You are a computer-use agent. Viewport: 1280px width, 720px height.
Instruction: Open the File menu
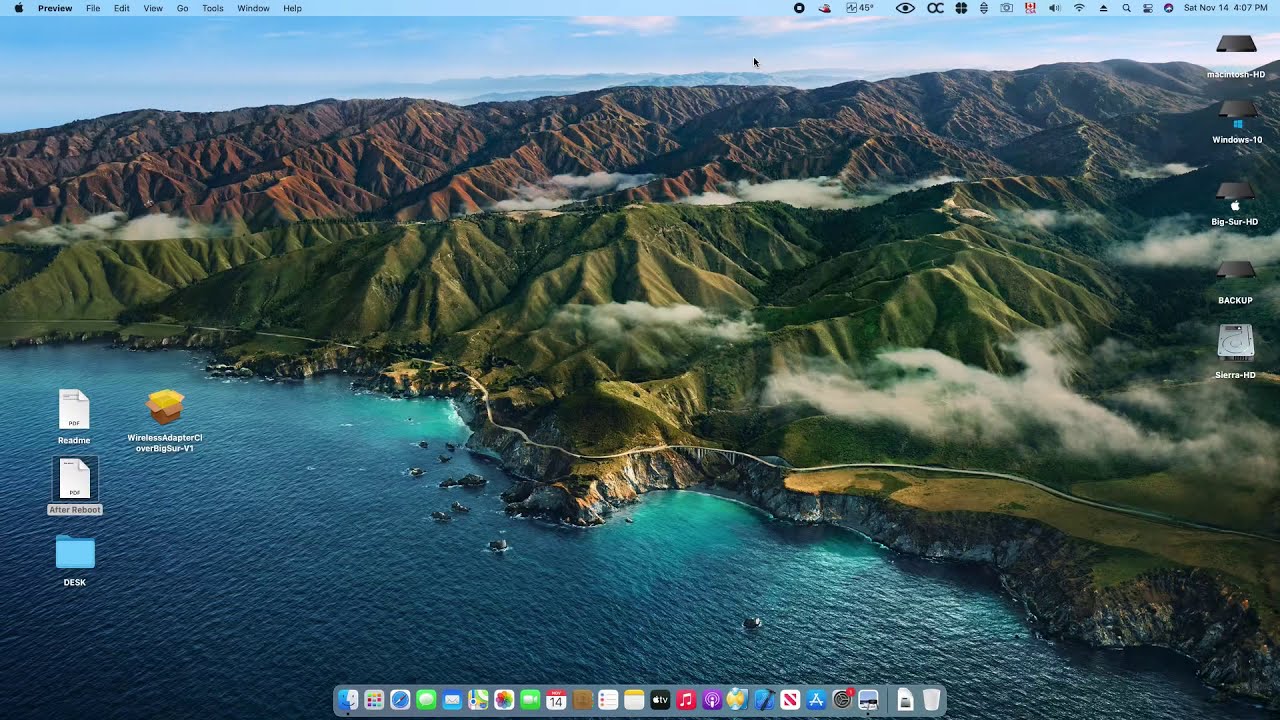(93, 8)
